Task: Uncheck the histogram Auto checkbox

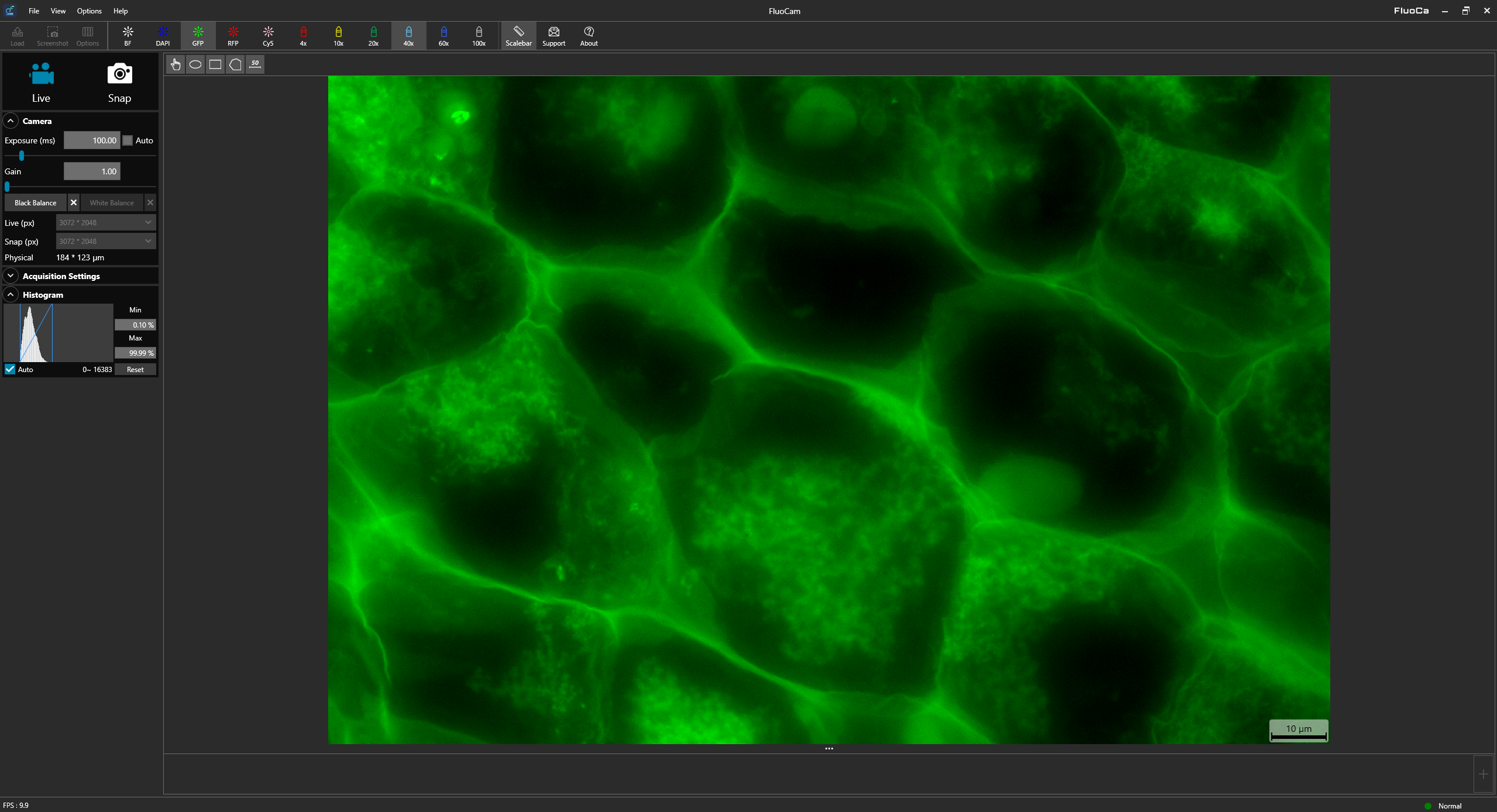Action: [x=10, y=369]
